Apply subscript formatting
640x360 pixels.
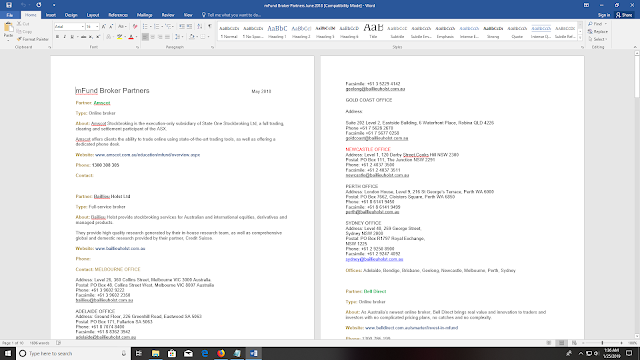coord(91,37)
